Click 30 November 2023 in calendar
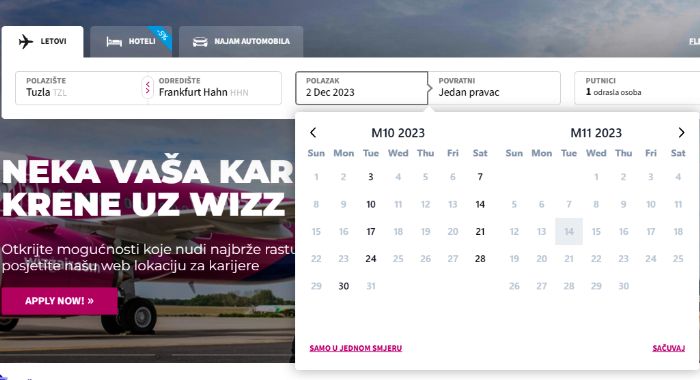700x380 pixels. [x=624, y=286]
